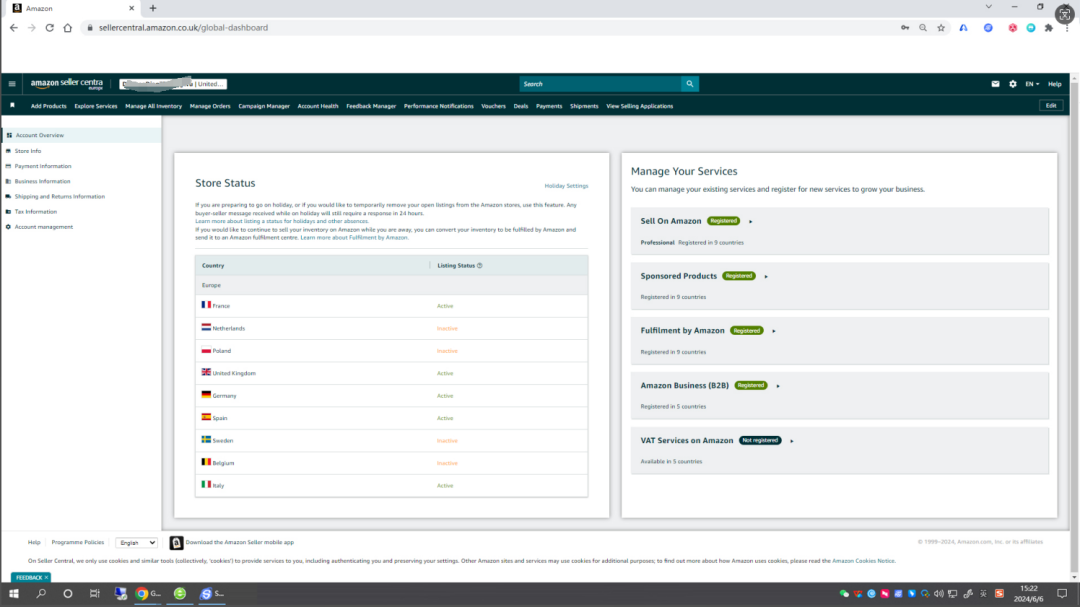Open the mail messages icon
Screen dimensions: 1080x607
click(995, 84)
